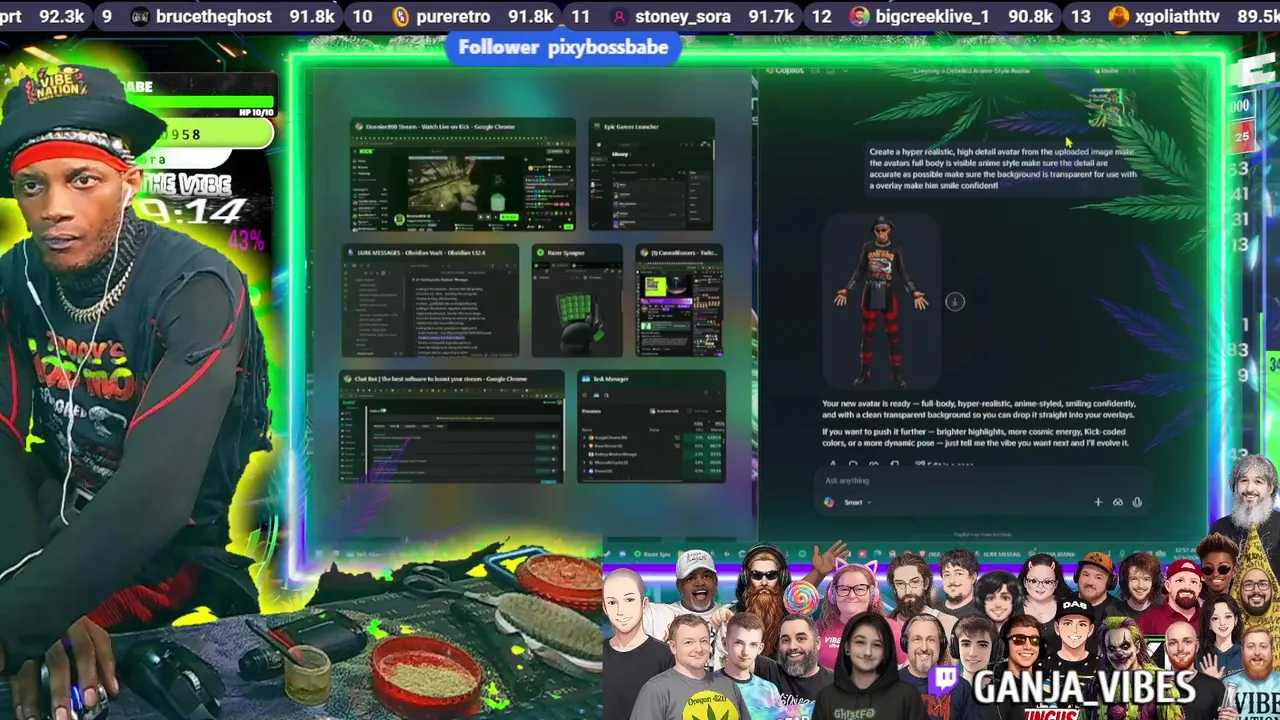This screenshot has height=720, width=1280.
Task: Click the Copilot colorful logo beside Smart
Action: pyautogui.click(x=829, y=502)
